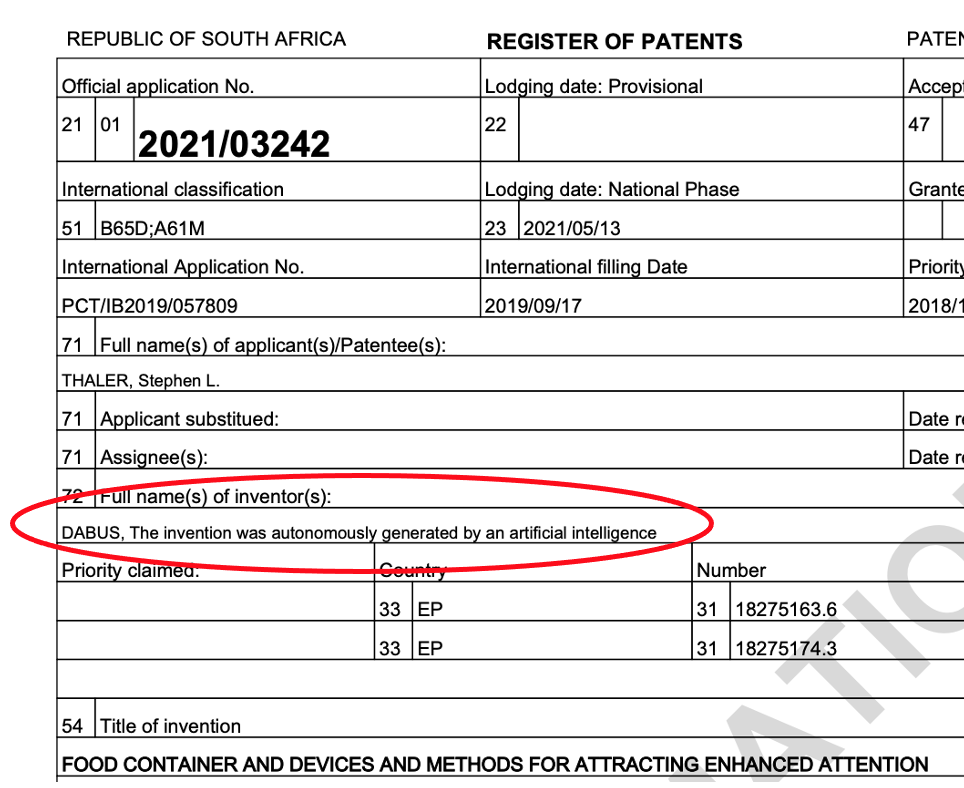Click the Lodging date: Provisional label
This screenshot has width=964, height=788.
click(593, 87)
